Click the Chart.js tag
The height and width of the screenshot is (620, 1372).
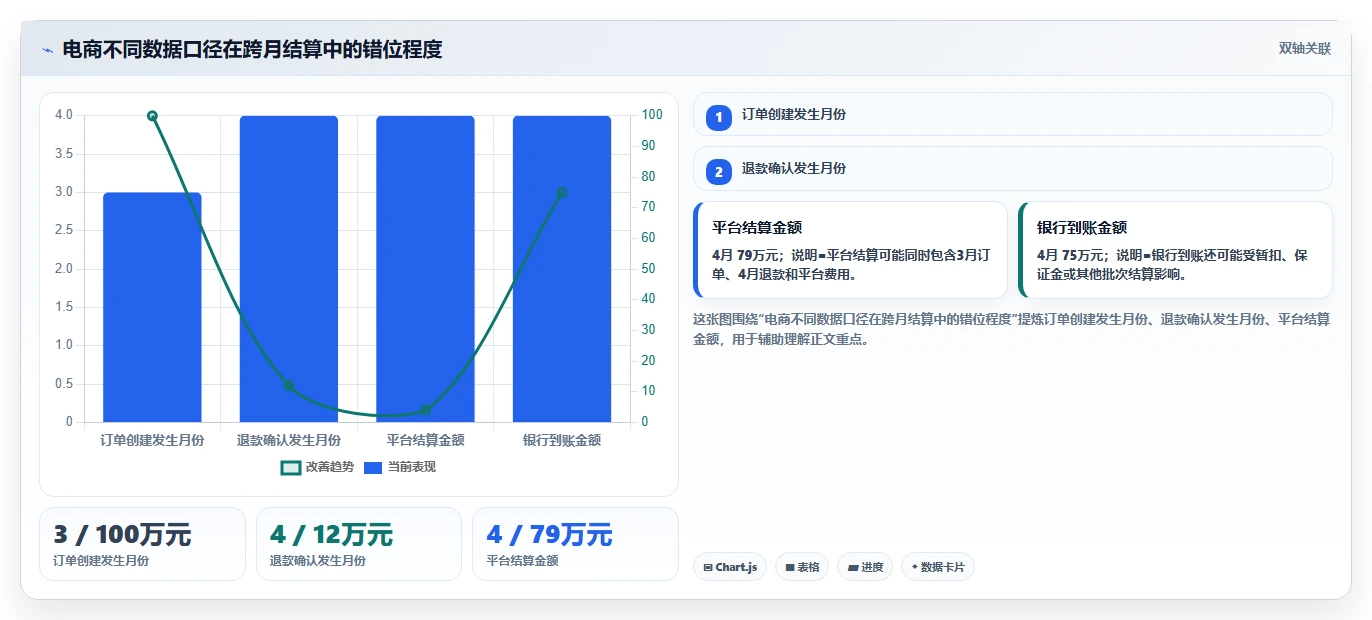(x=729, y=567)
